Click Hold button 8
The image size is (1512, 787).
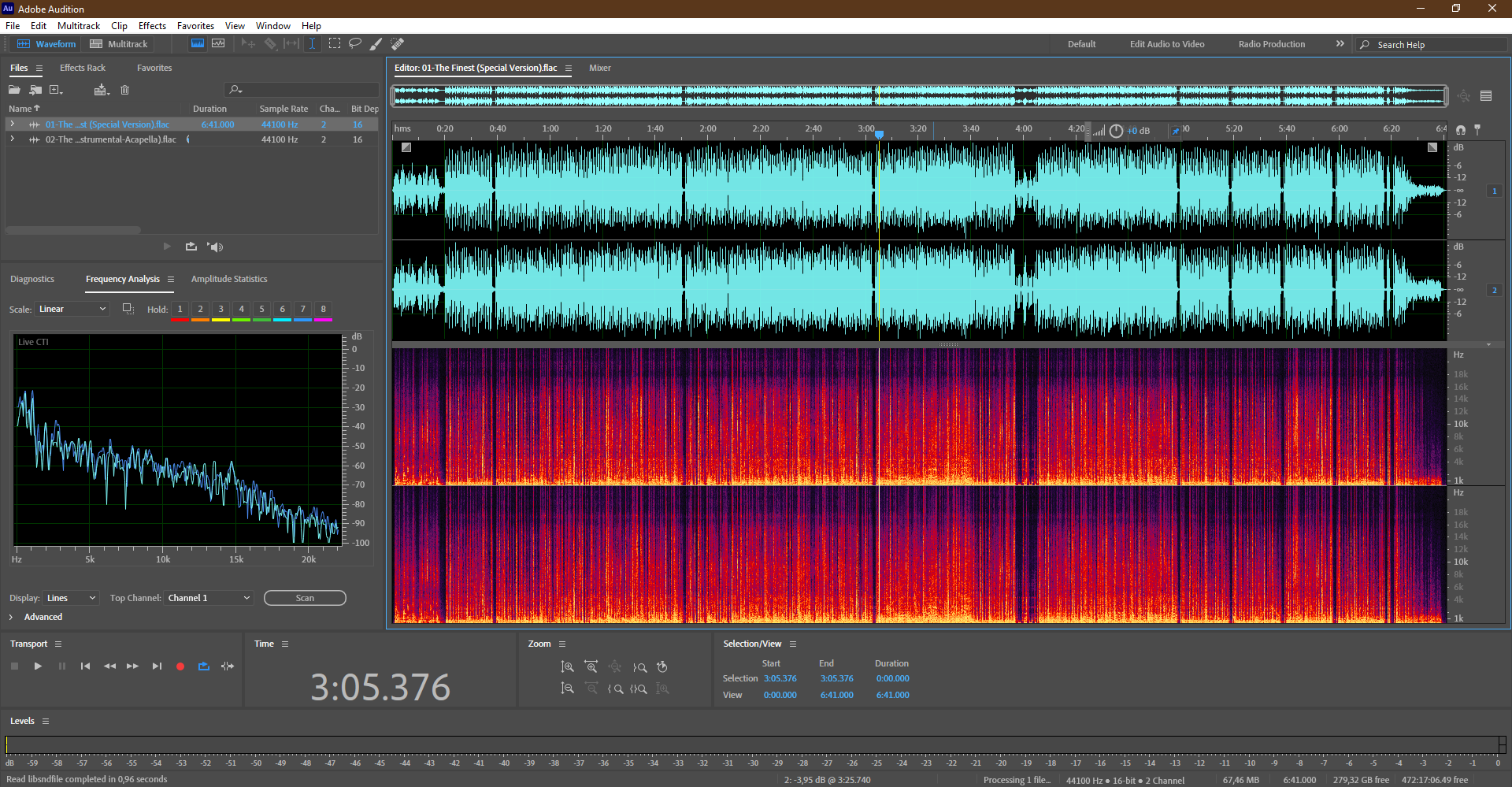pos(323,310)
